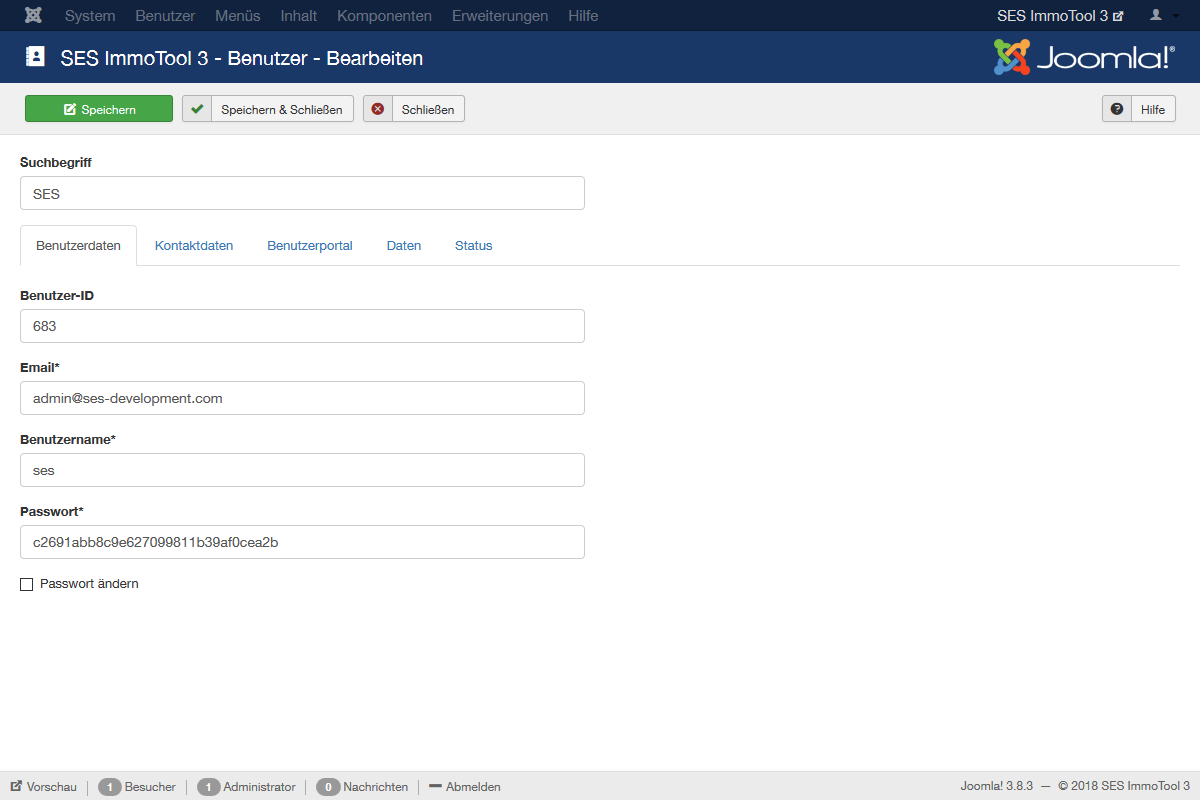1200x800 pixels.
Task: Switch to the Benutzerportal tab
Action: click(310, 246)
